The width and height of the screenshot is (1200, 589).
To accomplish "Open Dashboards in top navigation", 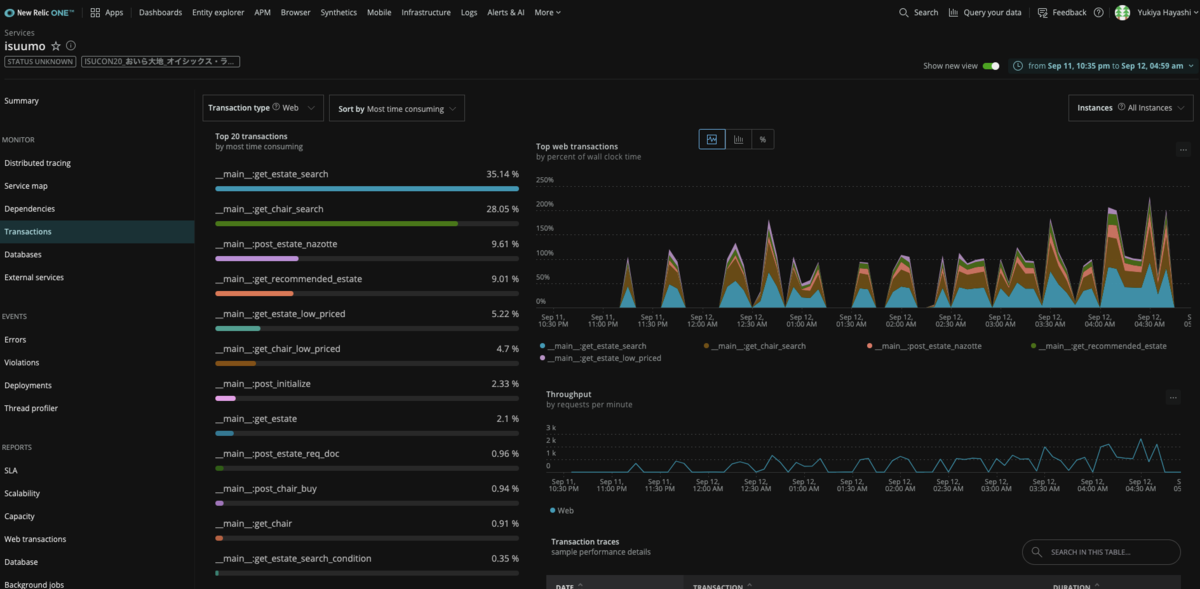I will (x=160, y=12).
